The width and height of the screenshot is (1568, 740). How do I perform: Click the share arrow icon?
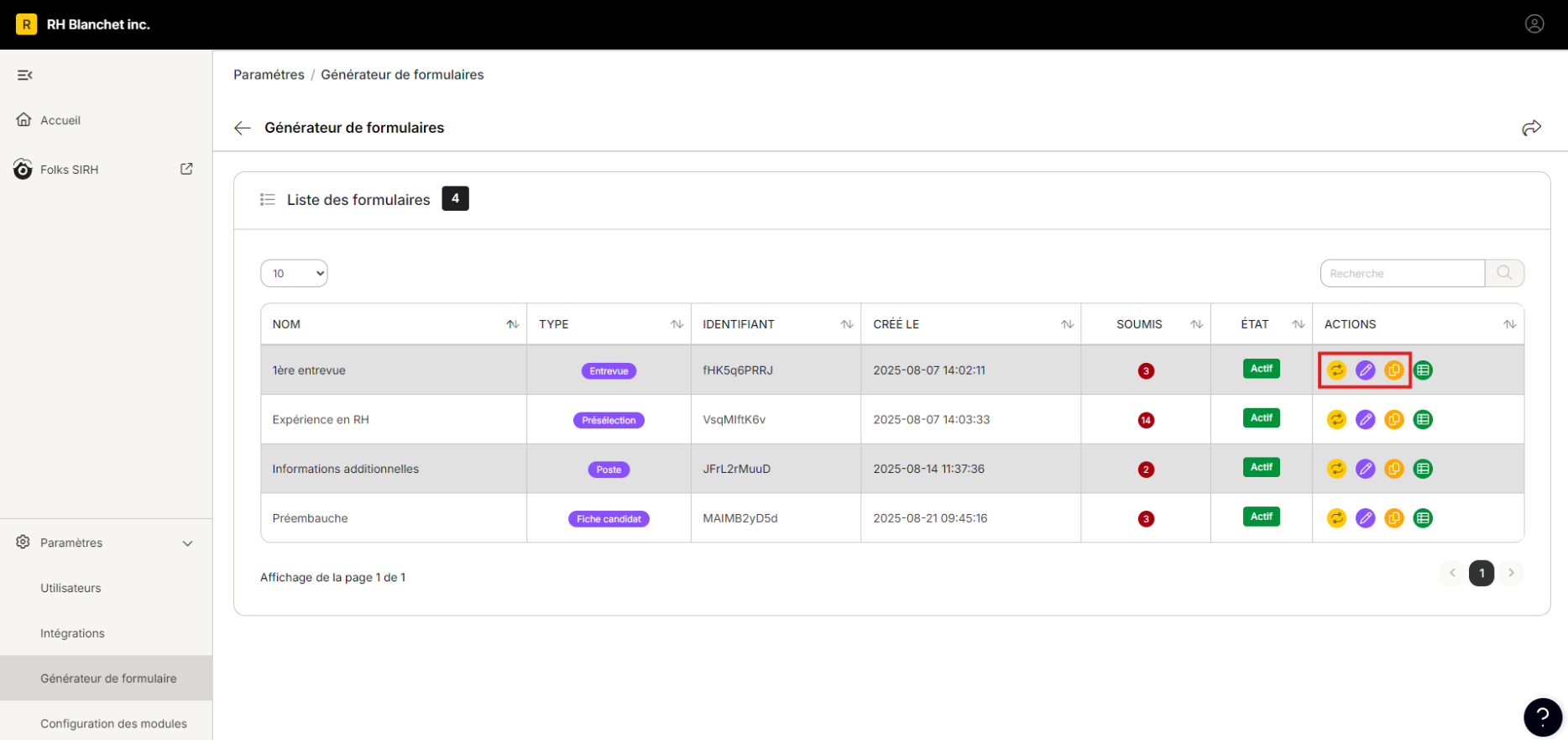[x=1532, y=128]
